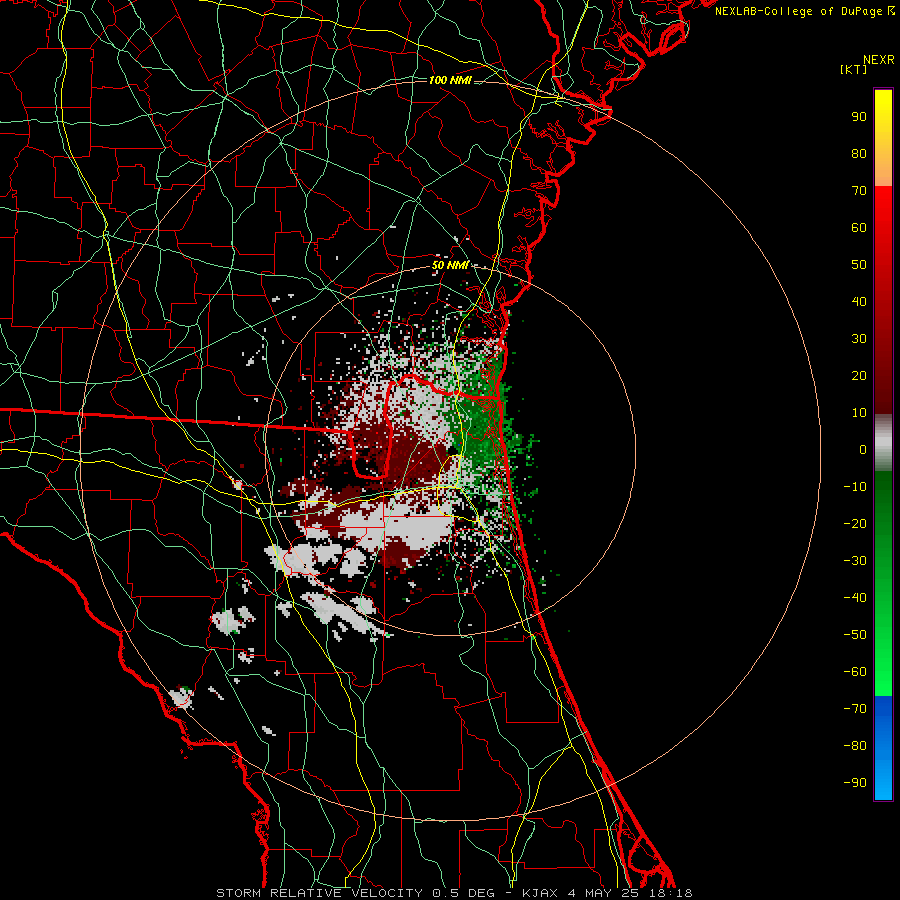
Task: Click the gray zero band of the color bar
Action: (883, 442)
